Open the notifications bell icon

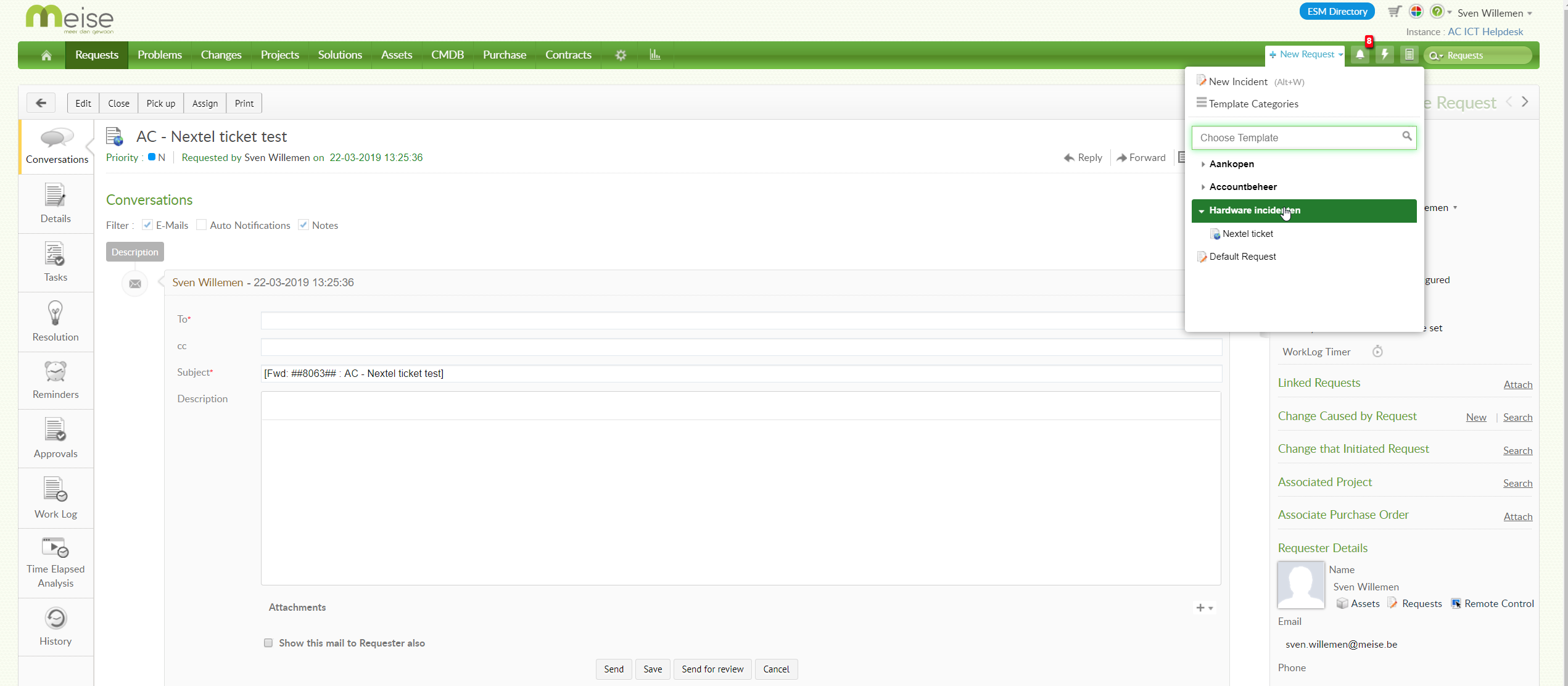[1360, 55]
